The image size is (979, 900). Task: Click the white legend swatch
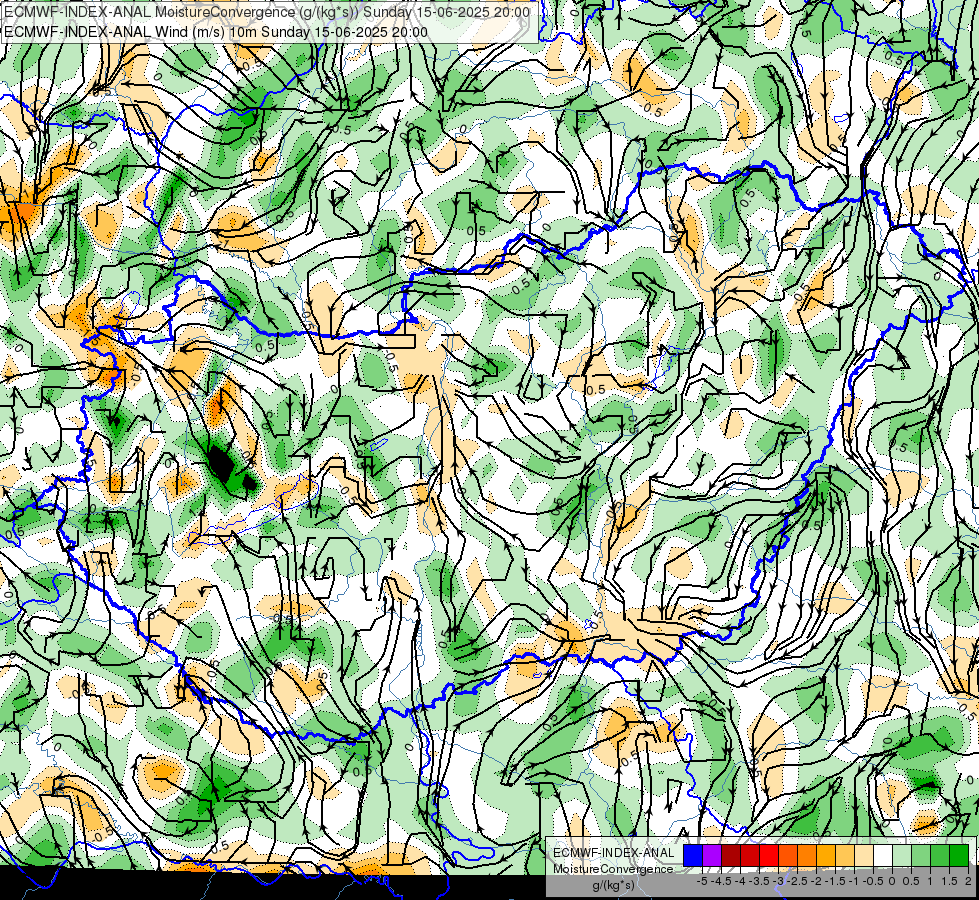[883, 855]
